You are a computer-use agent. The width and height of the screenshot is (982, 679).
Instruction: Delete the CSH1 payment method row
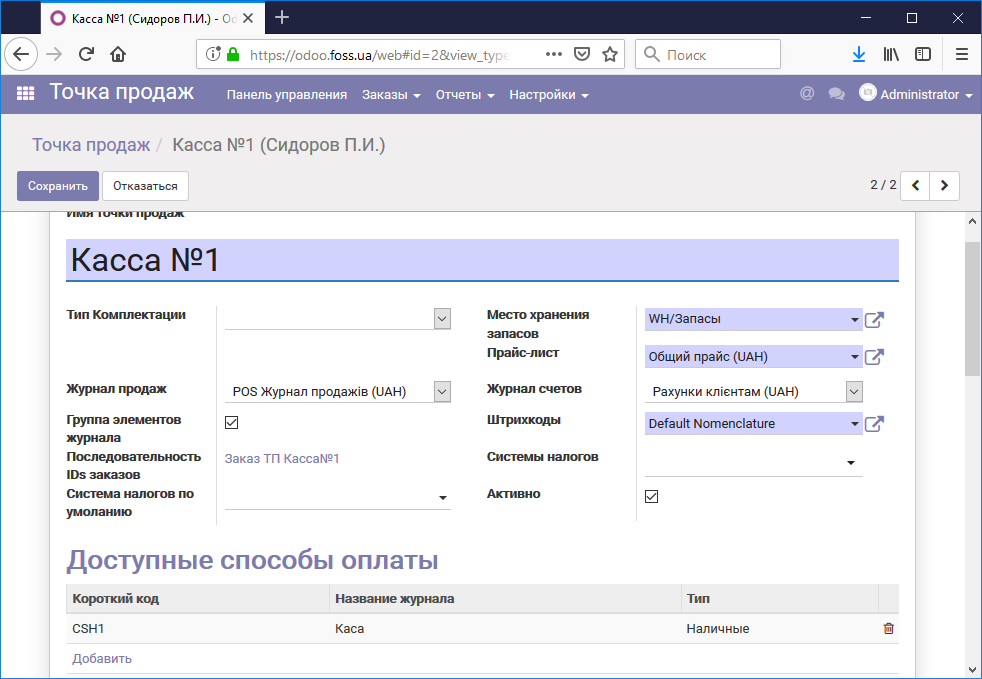(888, 628)
